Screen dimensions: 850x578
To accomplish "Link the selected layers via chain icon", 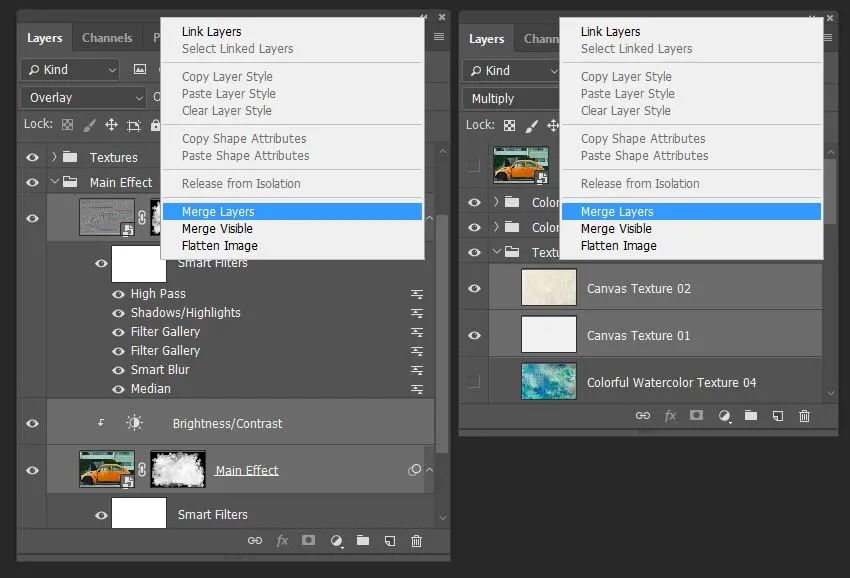I will [x=255, y=540].
